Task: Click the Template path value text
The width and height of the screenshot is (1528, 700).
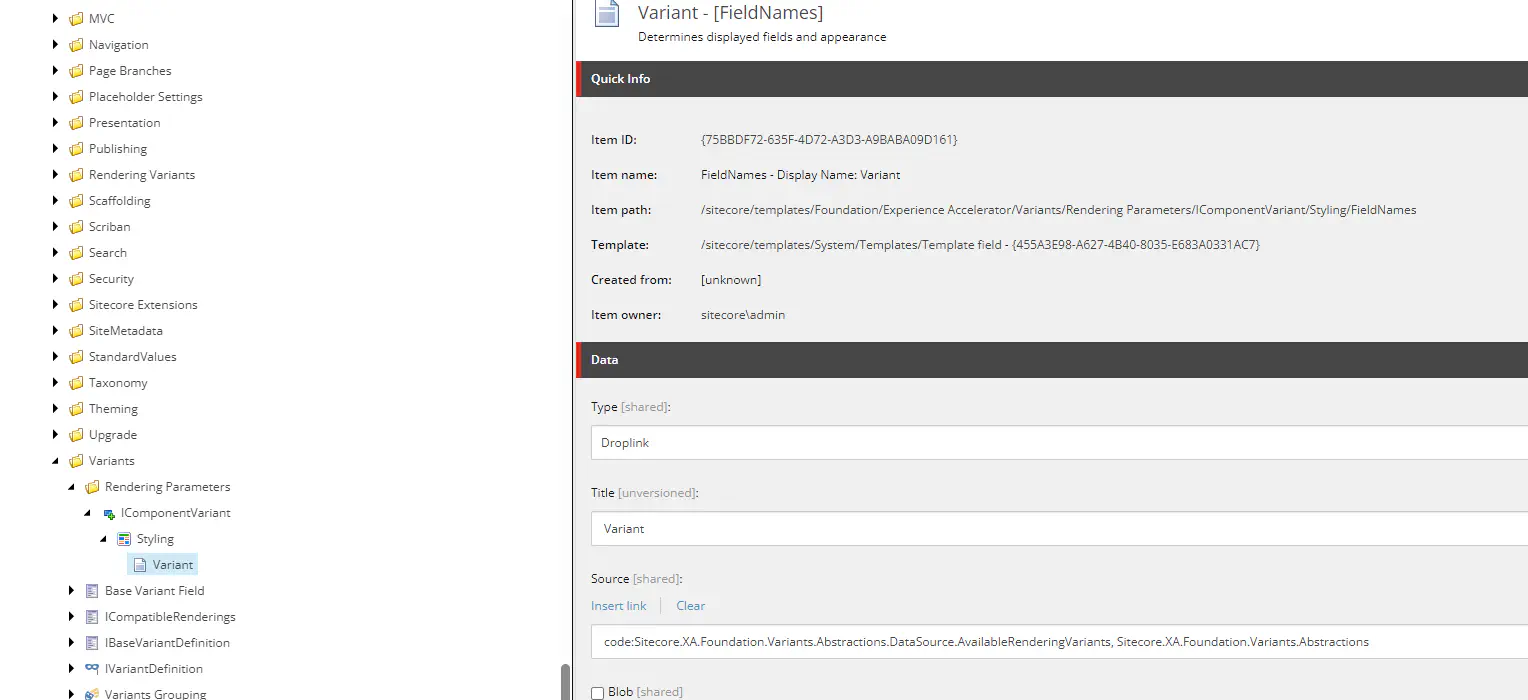Action: point(980,245)
